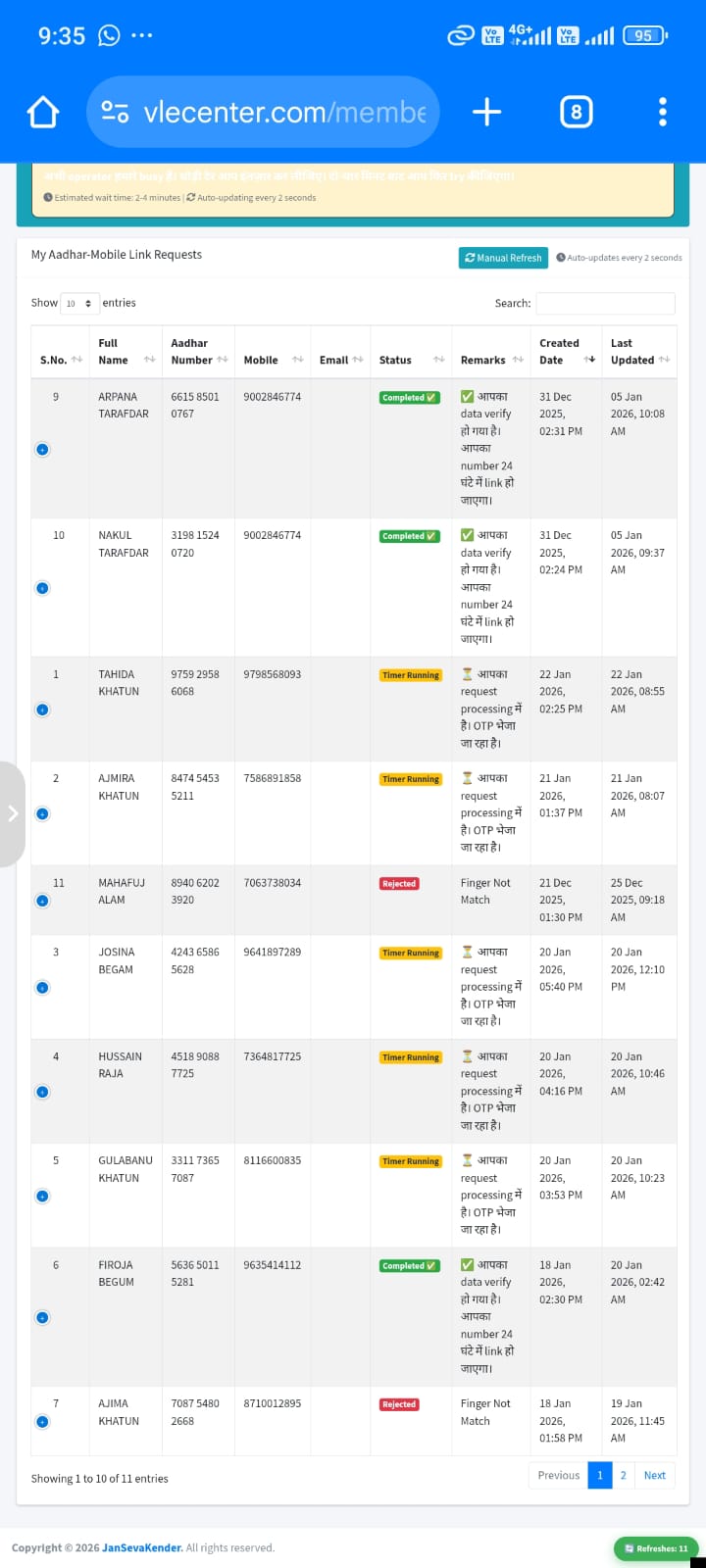Expand row details for ARPANA TARAFDAR
Viewport: 706px width, 1568px height.
[42, 450]
